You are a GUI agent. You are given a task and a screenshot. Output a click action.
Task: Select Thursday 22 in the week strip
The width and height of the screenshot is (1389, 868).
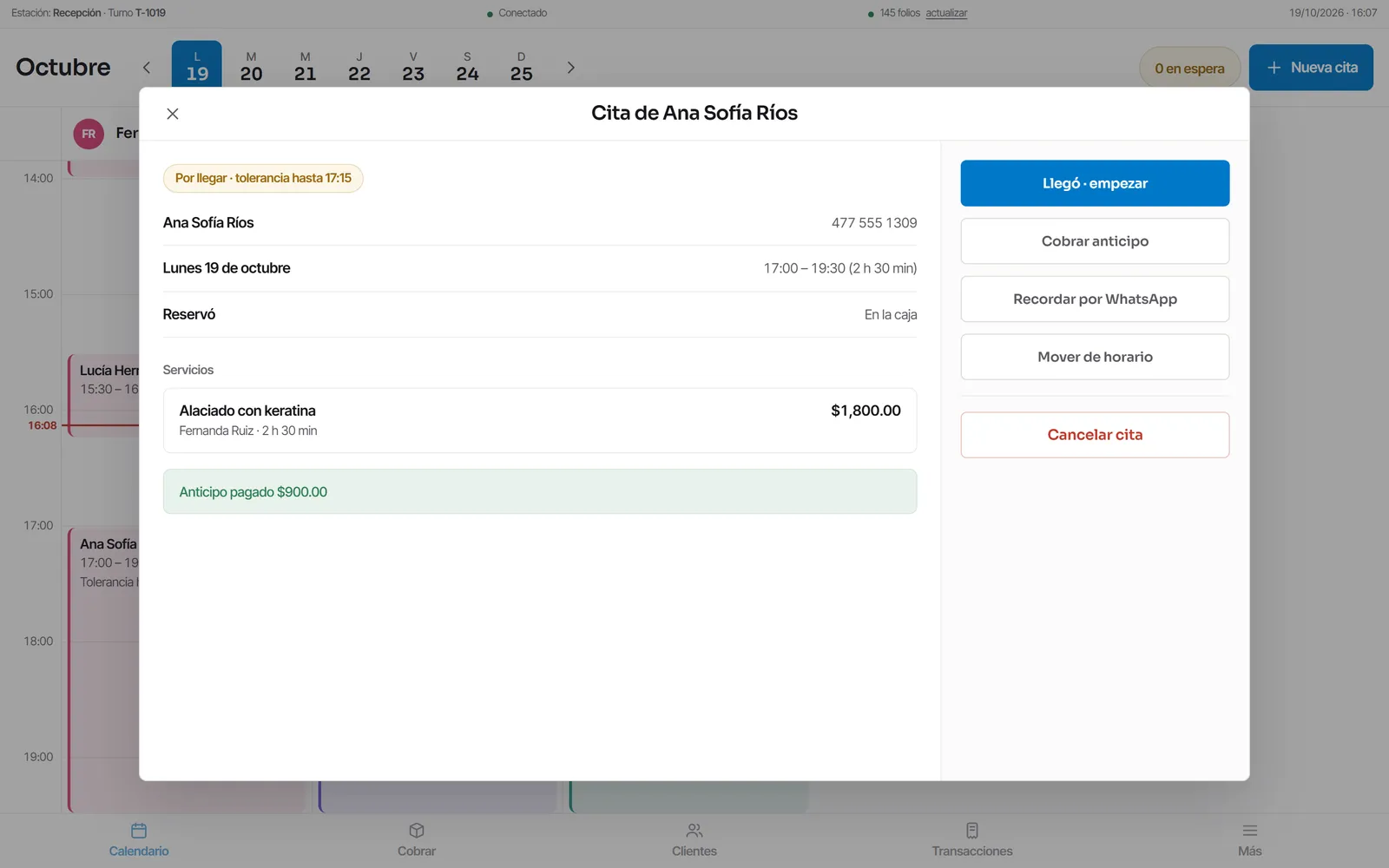[x=359, y=66]
